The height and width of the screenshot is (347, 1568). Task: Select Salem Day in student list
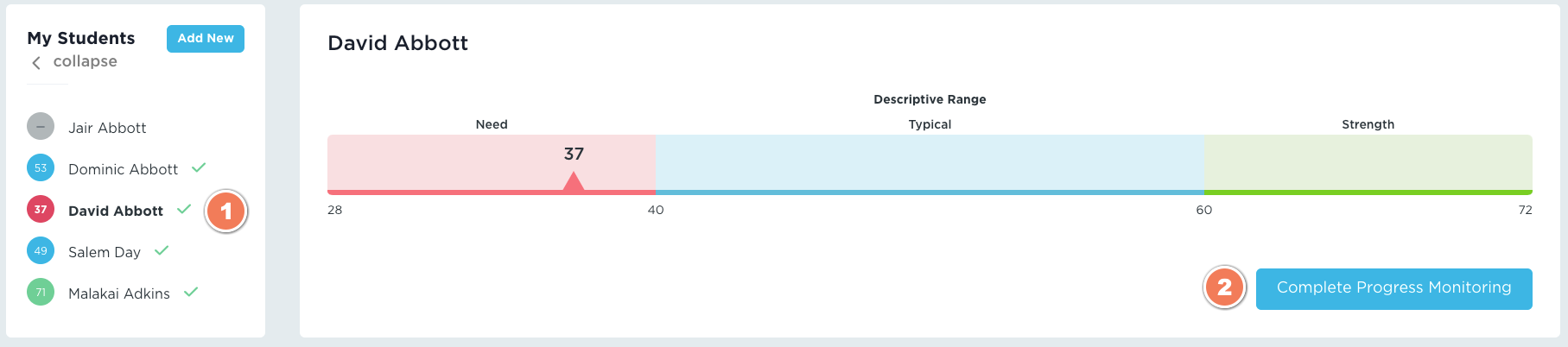tap(105, 252)
